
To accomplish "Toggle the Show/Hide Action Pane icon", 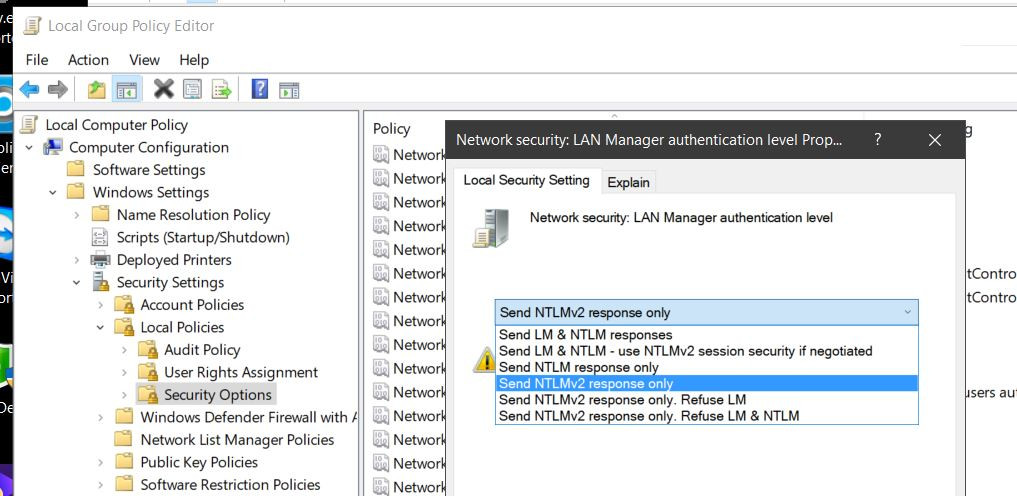I will [289, 90].
